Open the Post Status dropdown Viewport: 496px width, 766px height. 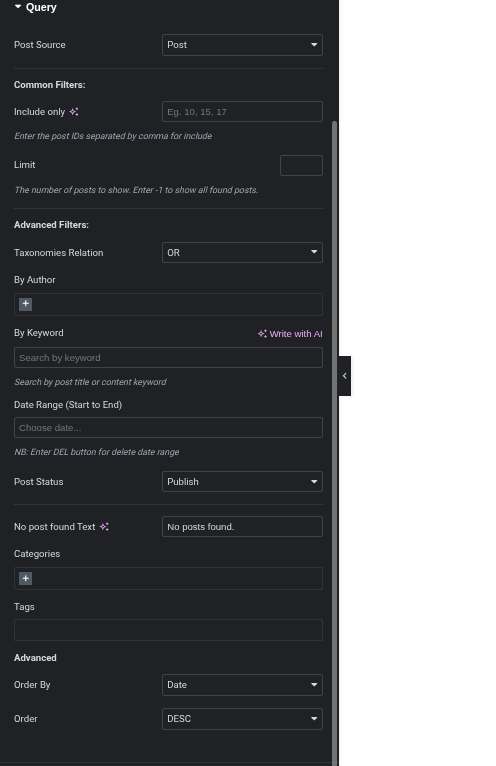[242, 482]
